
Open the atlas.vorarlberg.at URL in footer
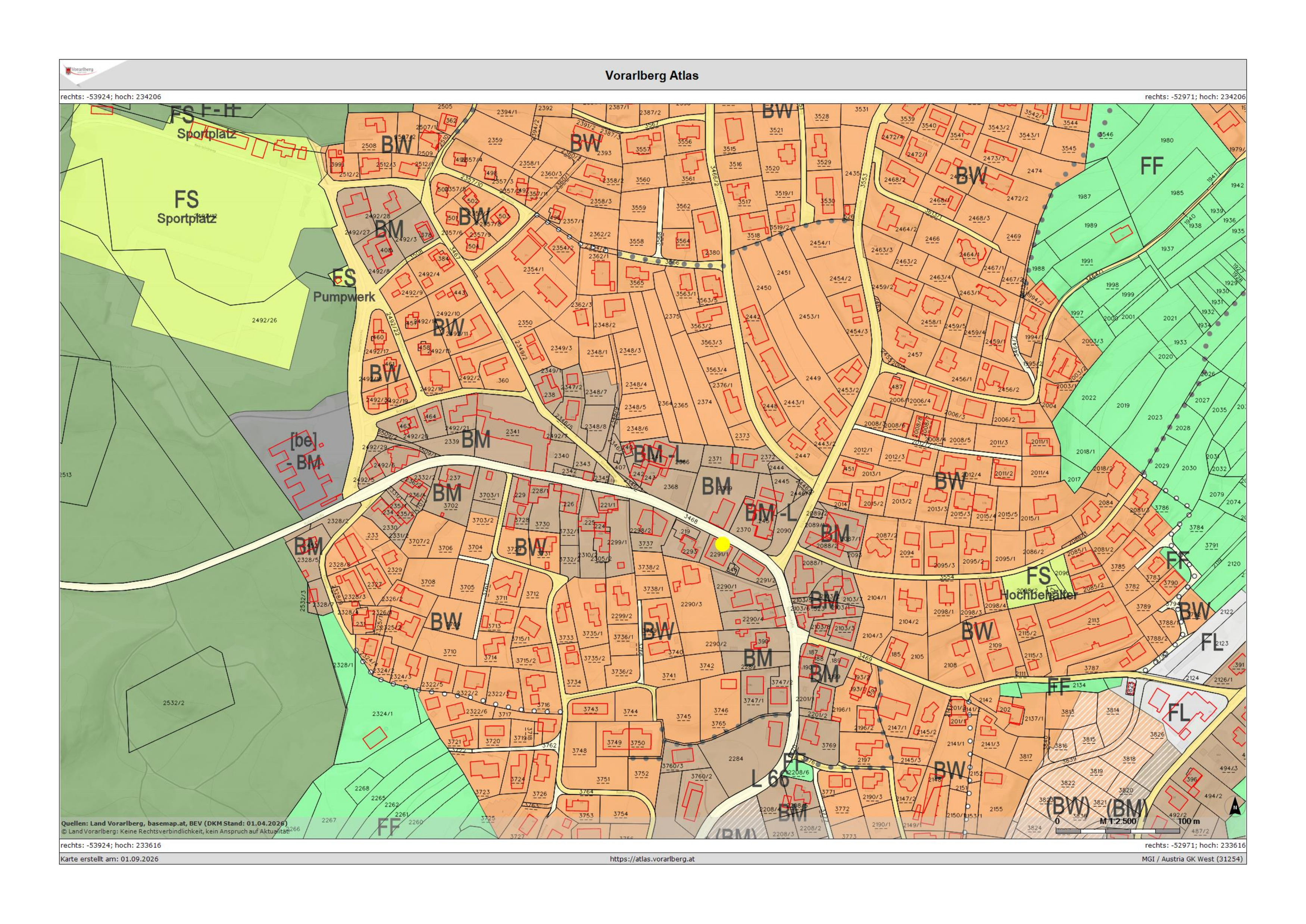click(652, 859)
